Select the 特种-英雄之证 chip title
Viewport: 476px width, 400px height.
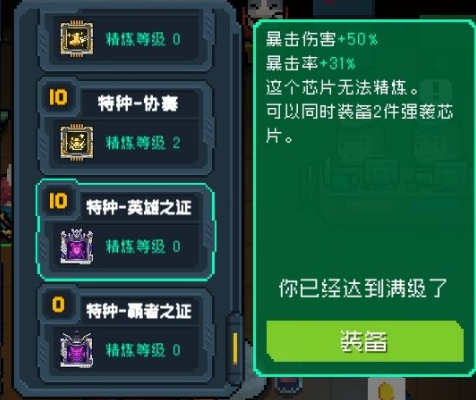pyautogui.click(x=139, y=207)
